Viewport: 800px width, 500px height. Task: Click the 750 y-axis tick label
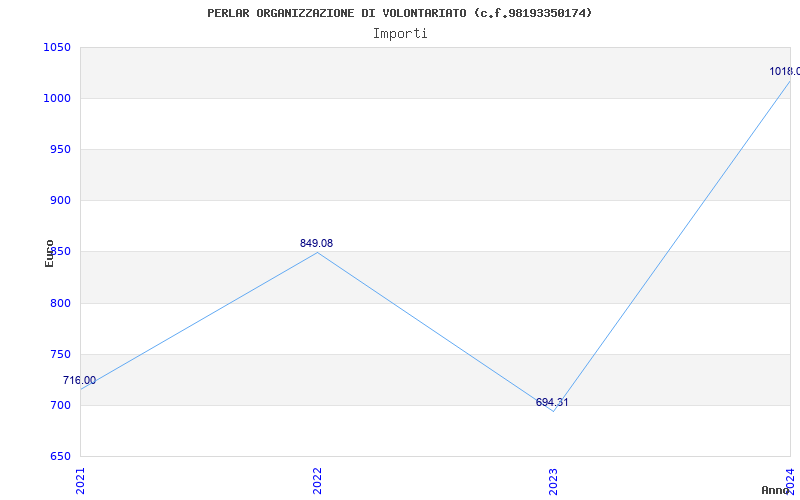(x=60, y=355)
